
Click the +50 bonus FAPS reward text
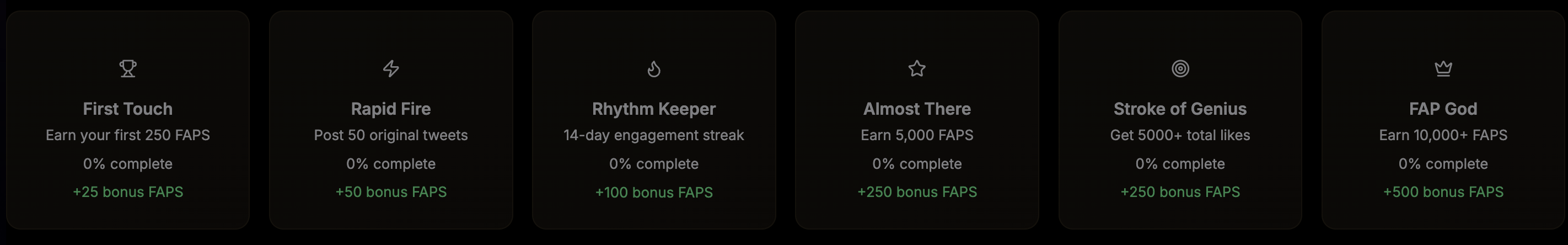pos(391,192)
